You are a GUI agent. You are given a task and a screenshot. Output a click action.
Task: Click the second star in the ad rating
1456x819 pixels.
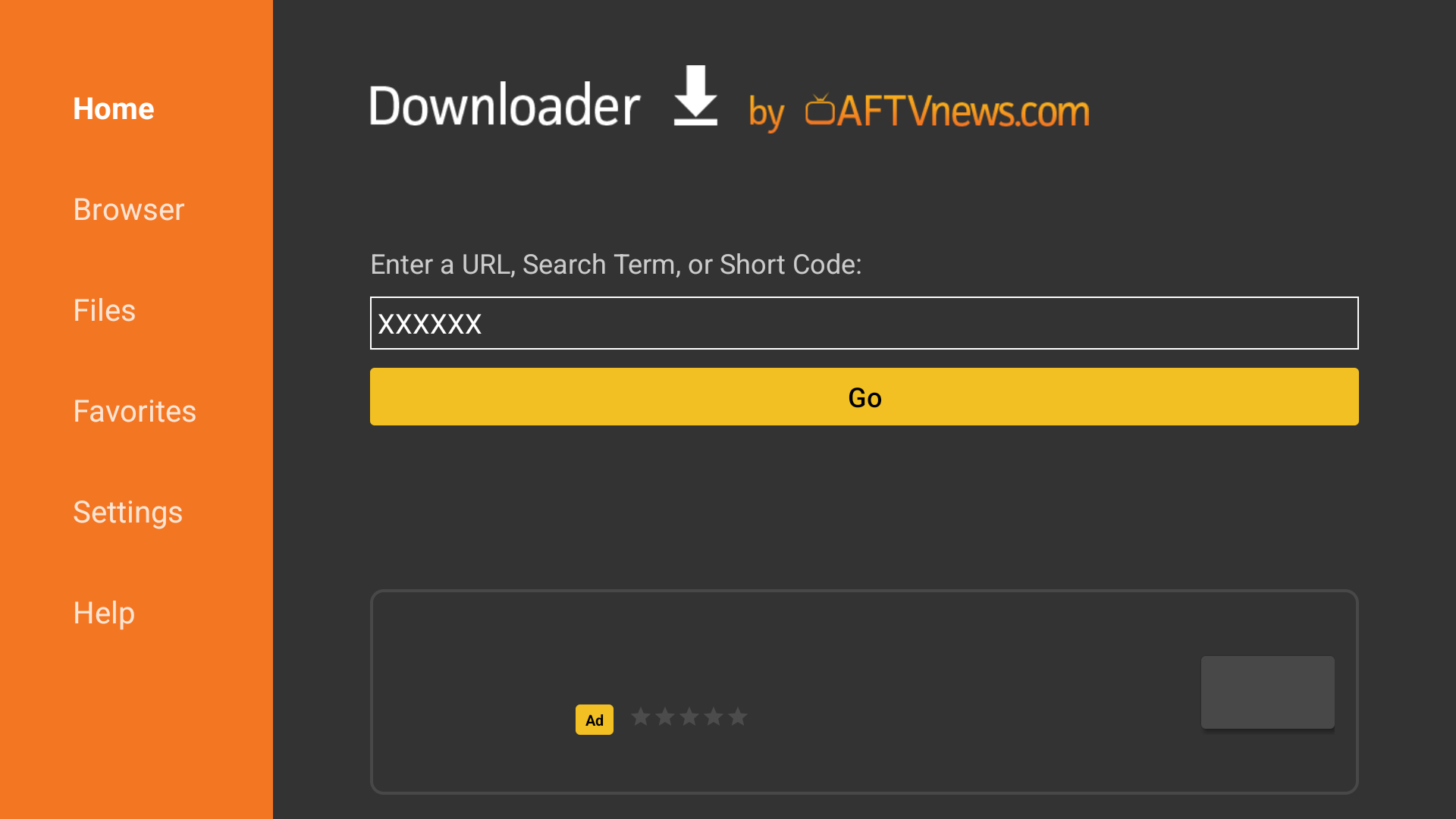(x=665, y=717)
